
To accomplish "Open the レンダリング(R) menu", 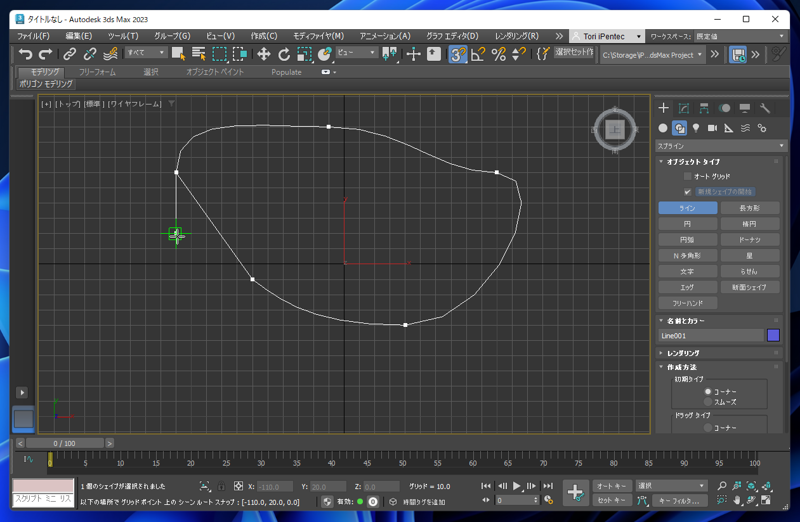I will point(516,36).
